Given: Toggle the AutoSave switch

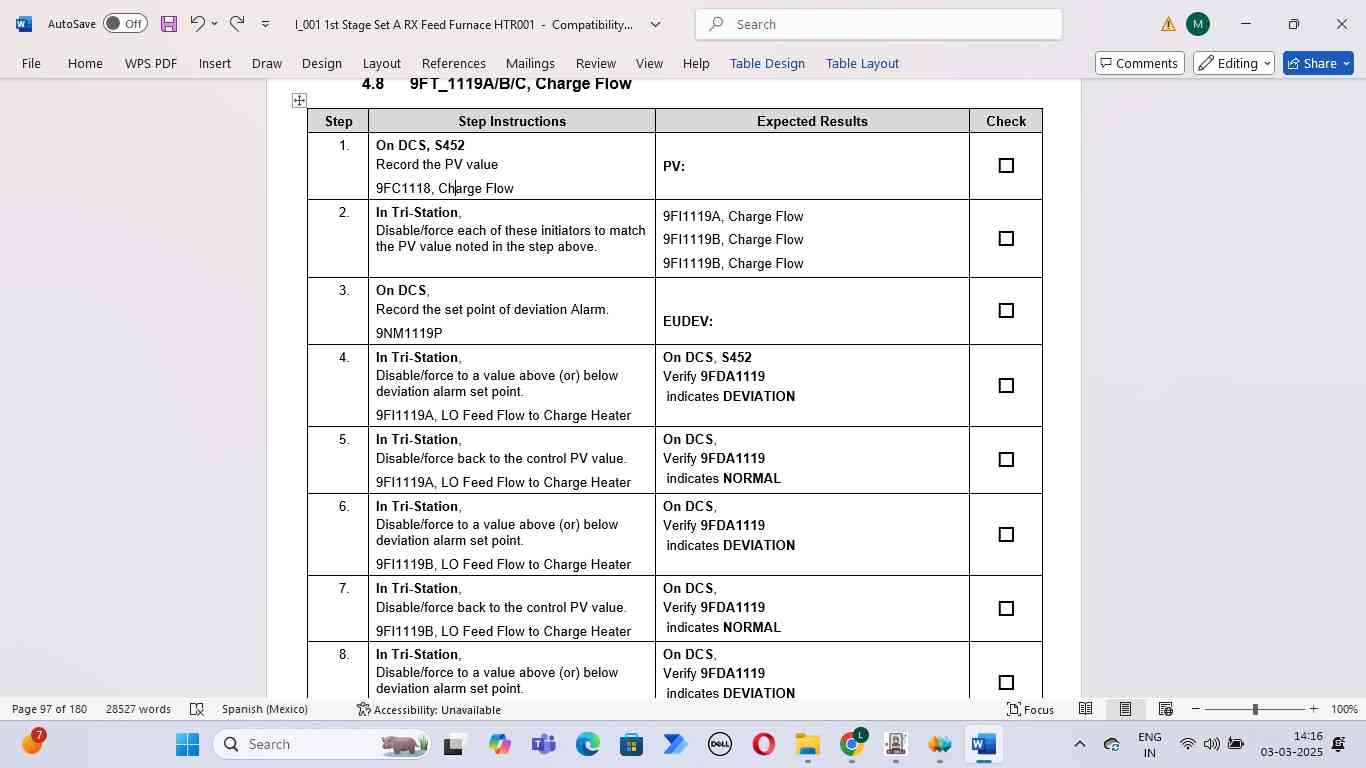Looking at the screenshot, I should click(x=125, y=24).
